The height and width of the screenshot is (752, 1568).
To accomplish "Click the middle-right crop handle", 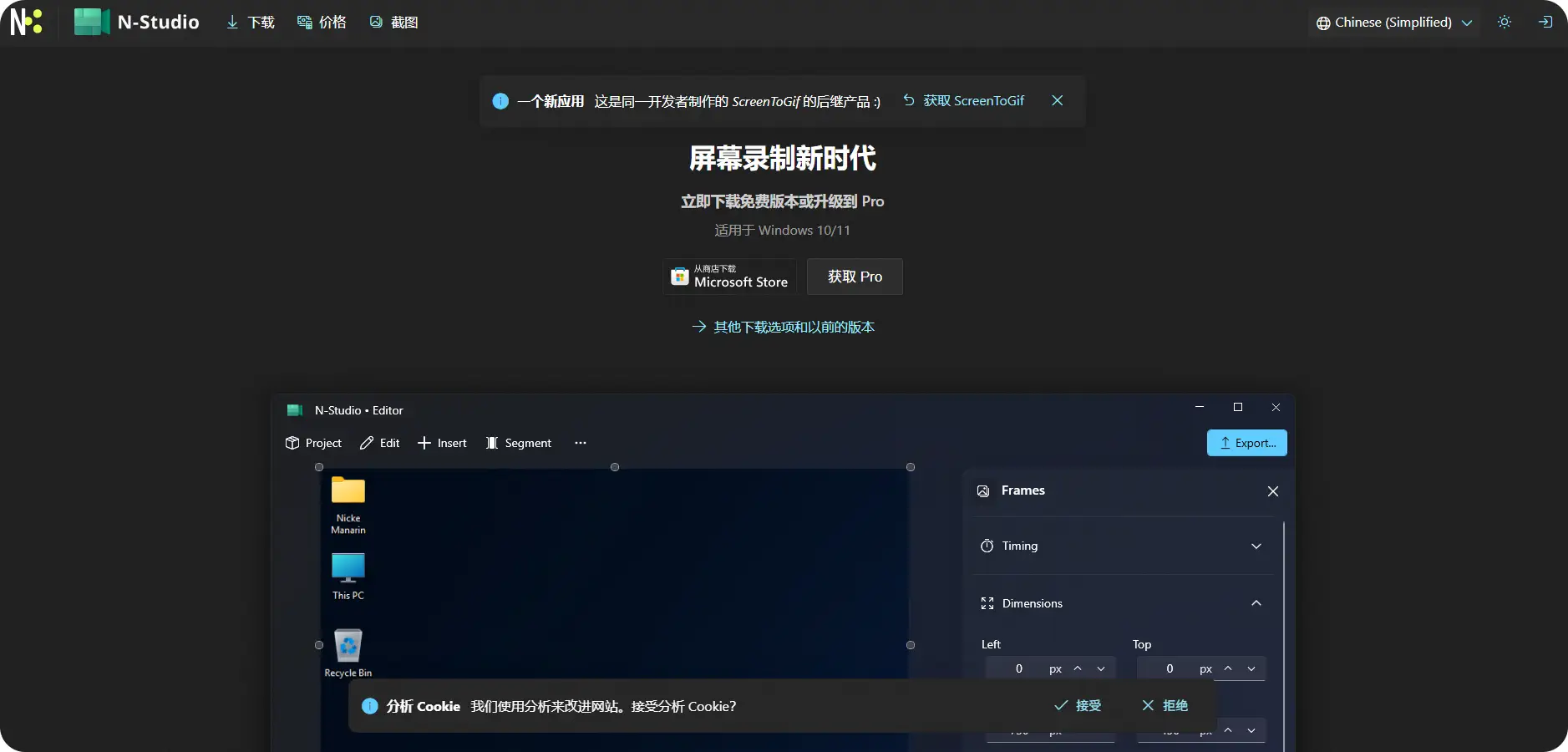I will 911,645.
